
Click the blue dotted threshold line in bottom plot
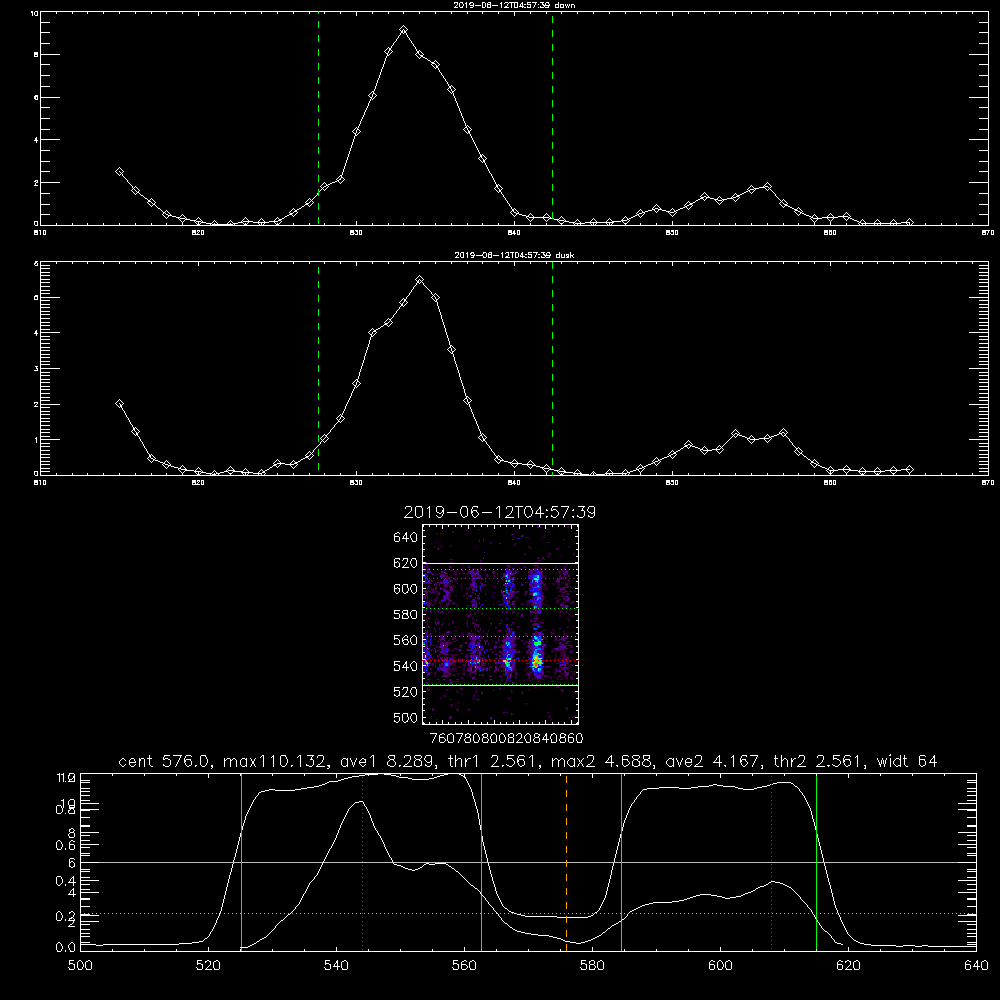click(528, 914)
